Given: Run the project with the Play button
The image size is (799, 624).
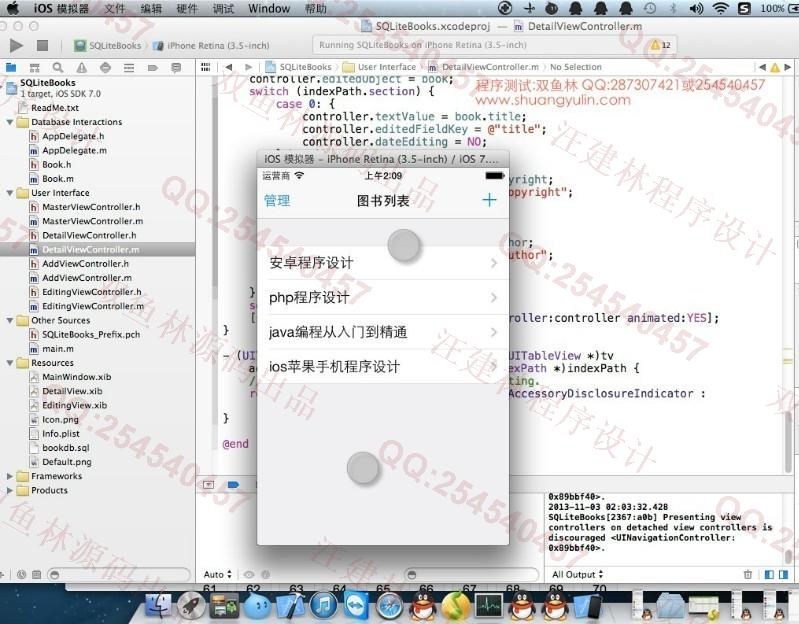Looking at the screenshot, I should click(x=16, y=45).
